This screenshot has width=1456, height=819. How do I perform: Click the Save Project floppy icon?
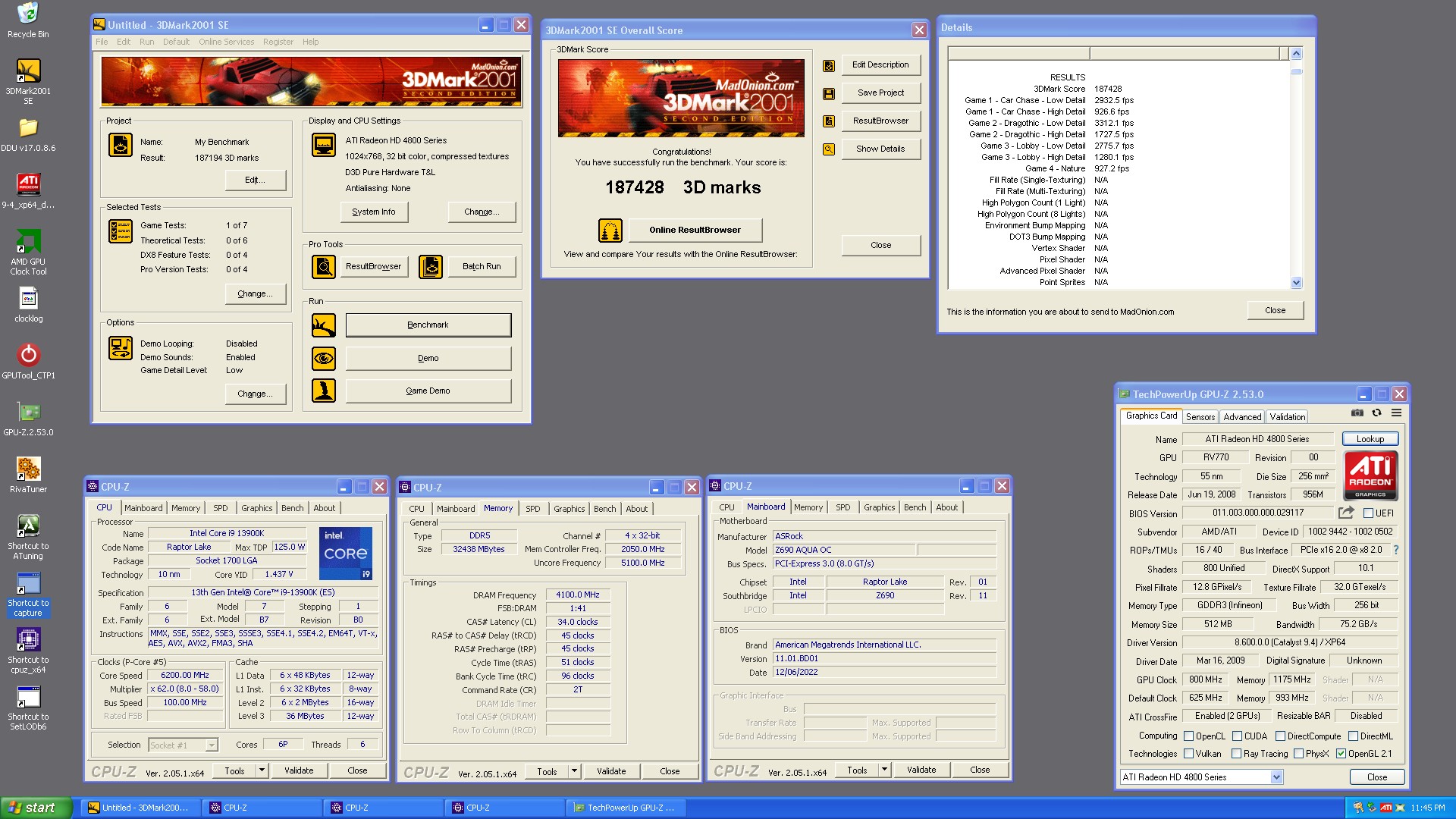point(829,93)
